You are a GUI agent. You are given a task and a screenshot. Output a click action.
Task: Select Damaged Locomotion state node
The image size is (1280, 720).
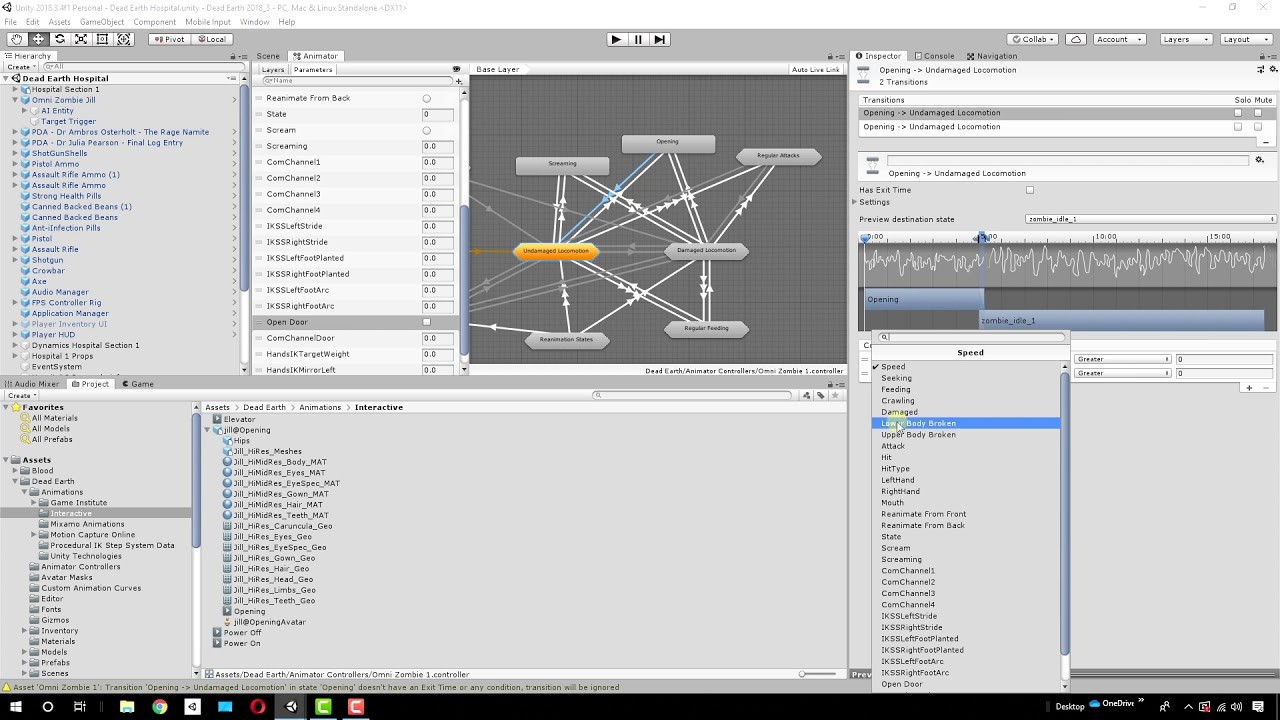(x=706, y=250)
